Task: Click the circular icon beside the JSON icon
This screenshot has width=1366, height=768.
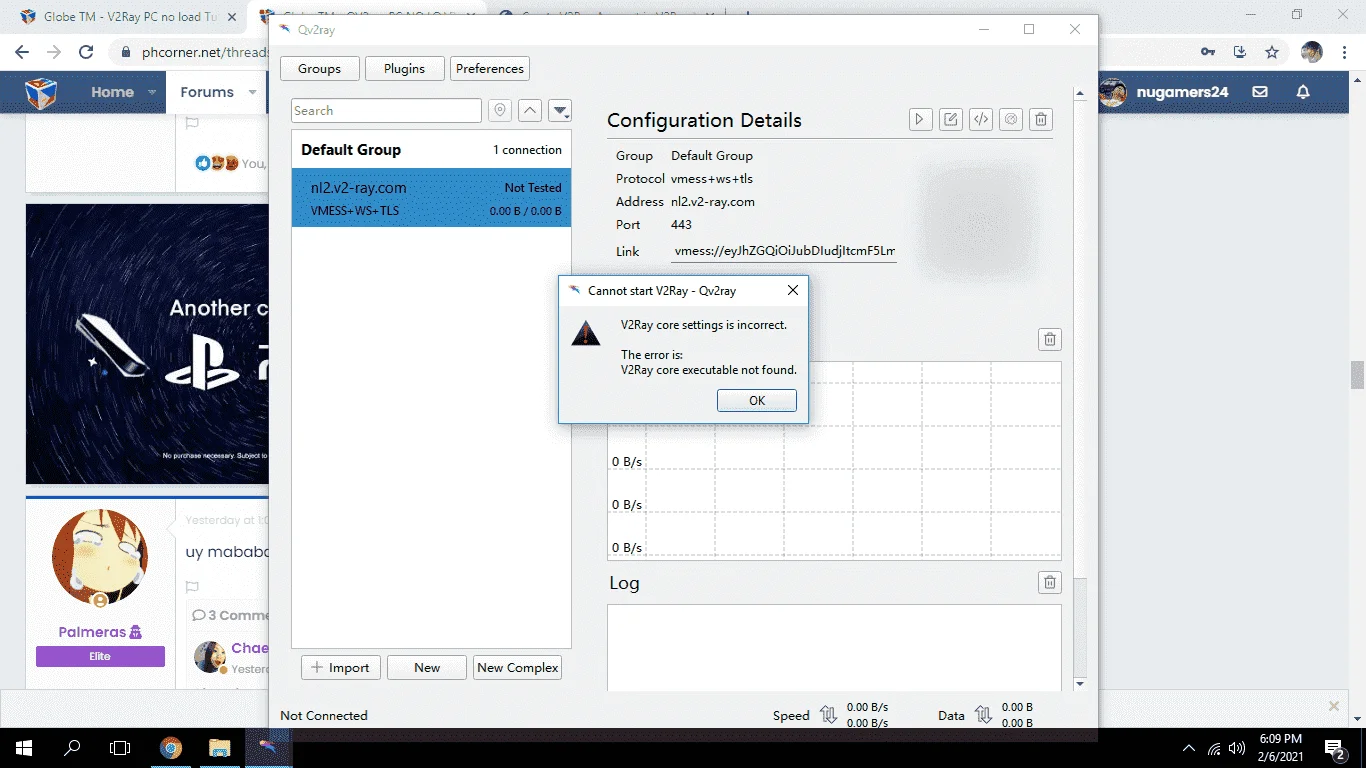Action: (1011, 120)
